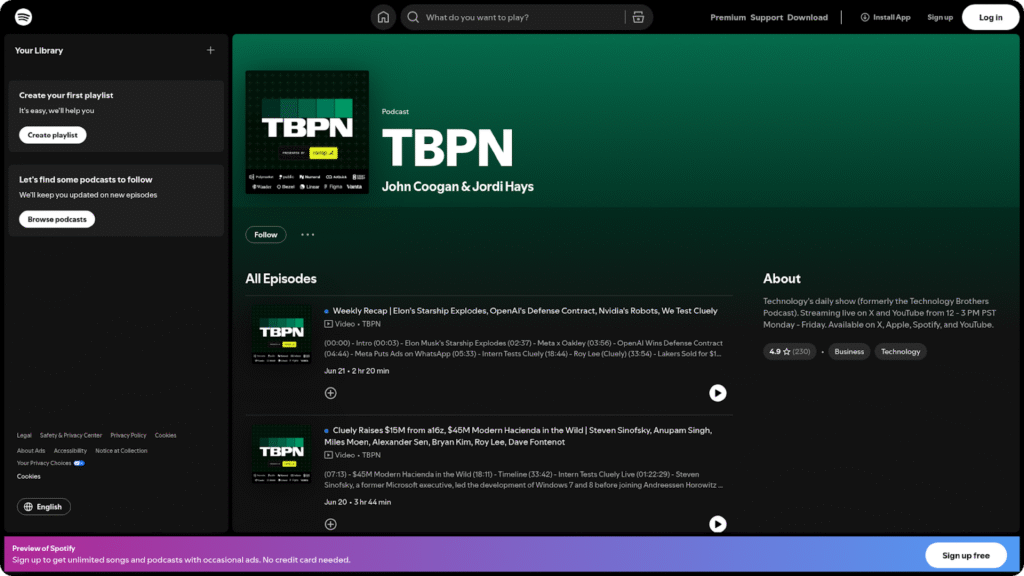Open Safety & Privacy Center link
The height and width of the screenshot is (576, 1024).
(71, 435)
